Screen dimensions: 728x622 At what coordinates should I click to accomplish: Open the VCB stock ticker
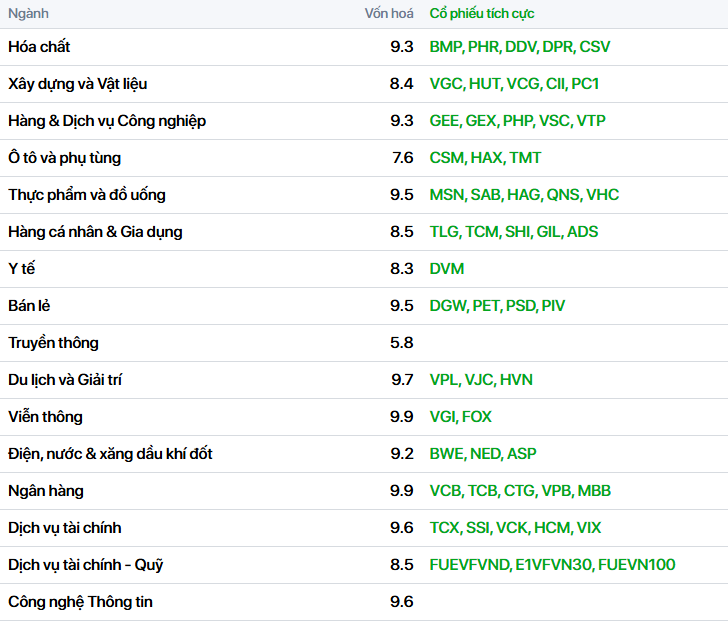click(445, 491)
